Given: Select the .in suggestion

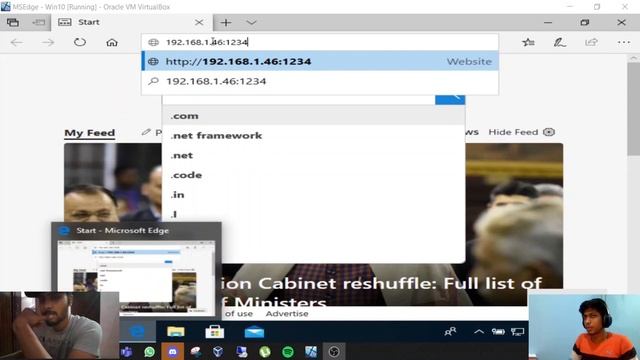Looking at the screenshot, I should [x=313, y=195].
